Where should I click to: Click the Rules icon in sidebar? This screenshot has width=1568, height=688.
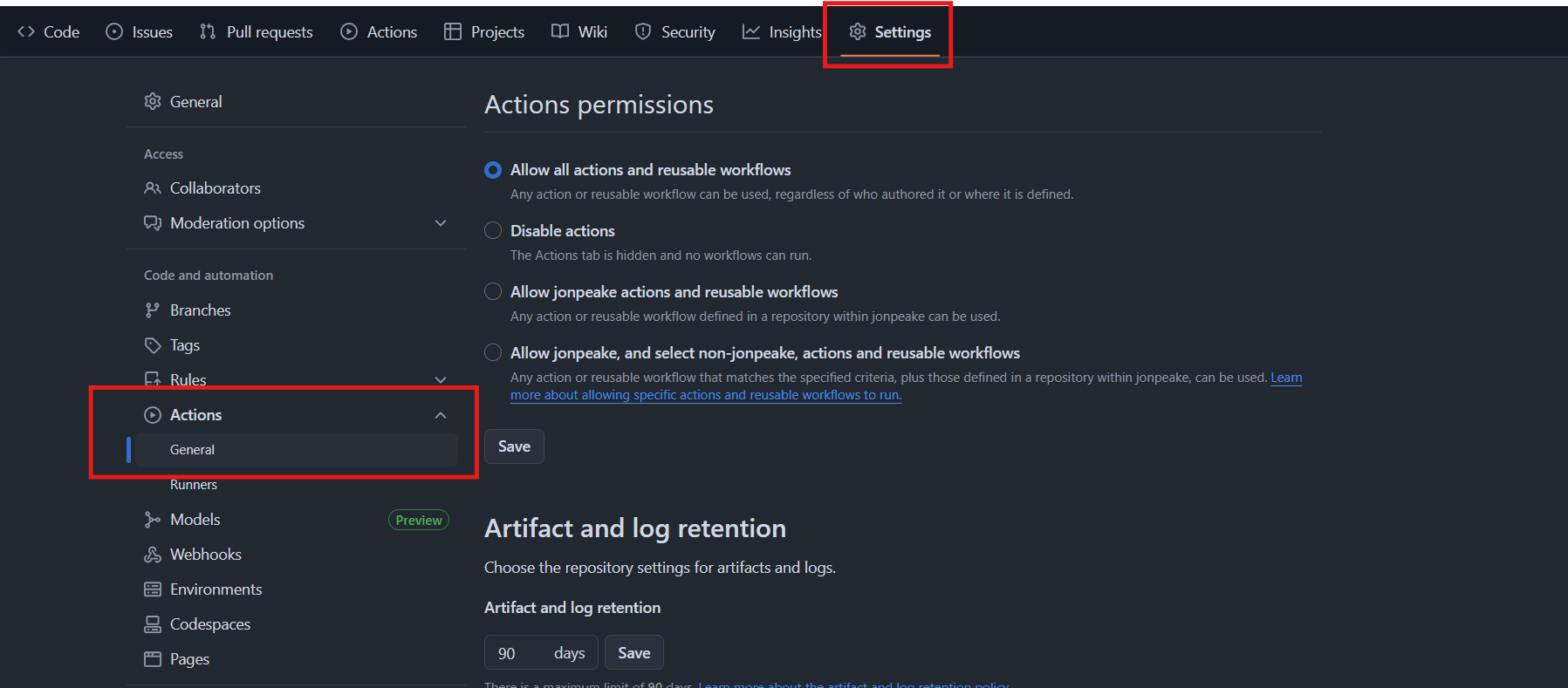153,379
